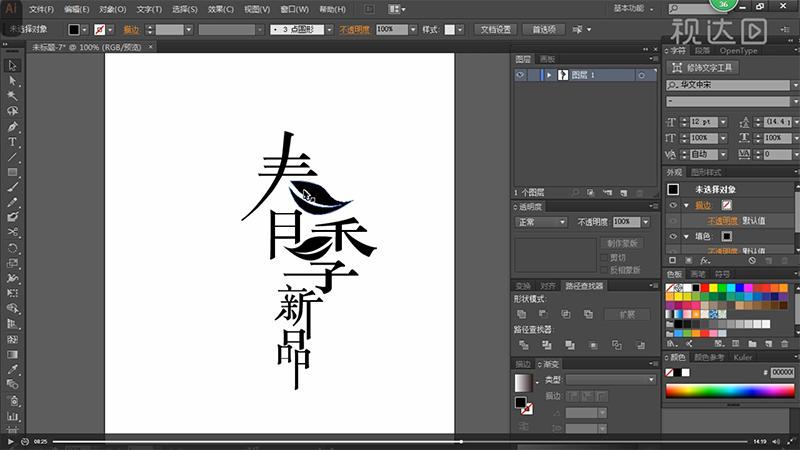
Task: Click the 文档设置 button
Action: coord(495,30)
